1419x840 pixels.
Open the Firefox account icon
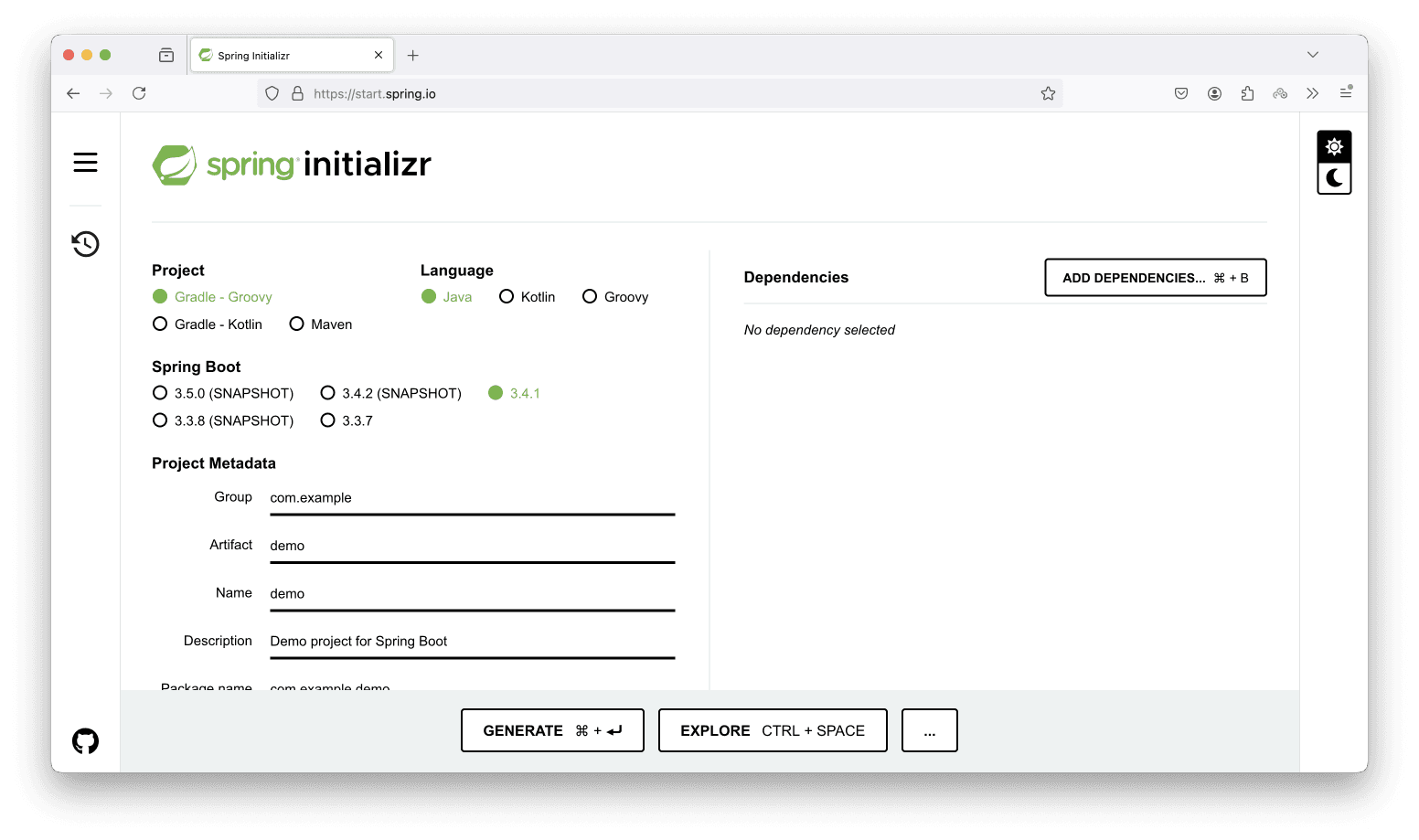pyautogui.click(x=1214, y=93)
